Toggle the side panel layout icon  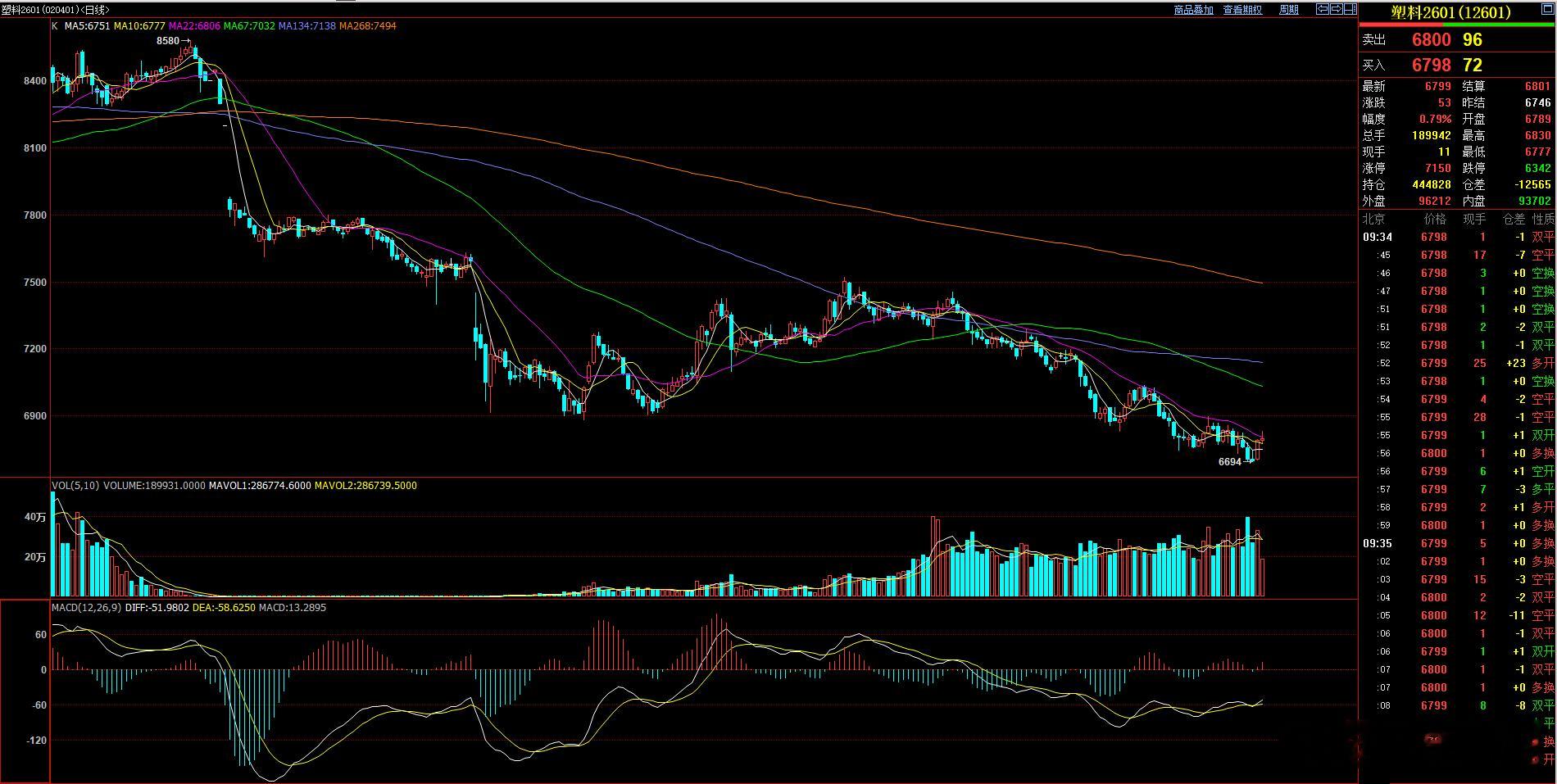[x=1350, y=10]
